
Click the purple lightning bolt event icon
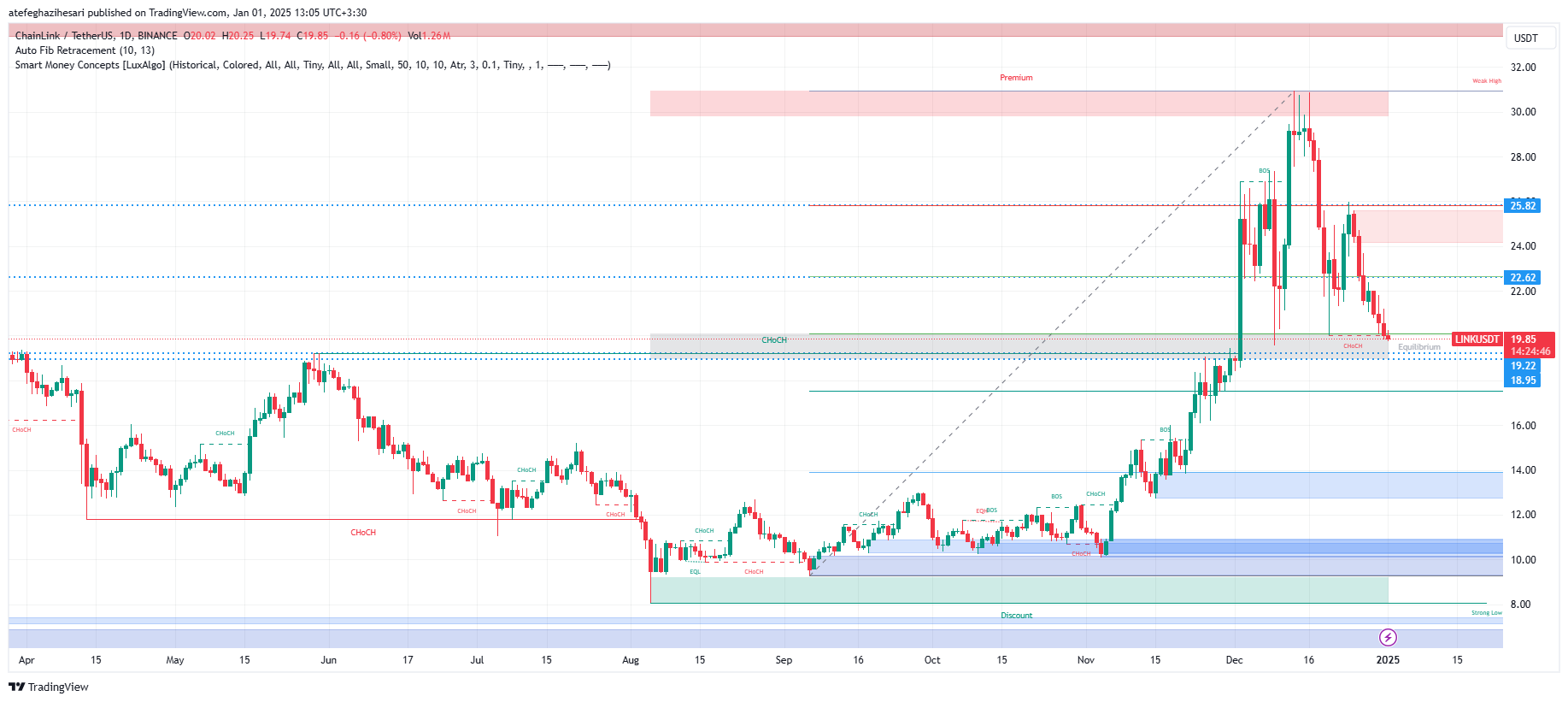[x=1388, y=637]
